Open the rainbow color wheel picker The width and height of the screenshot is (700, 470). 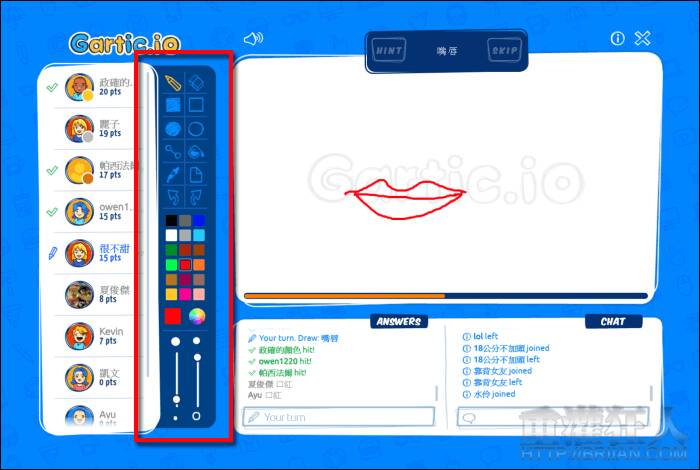(197, 316)
